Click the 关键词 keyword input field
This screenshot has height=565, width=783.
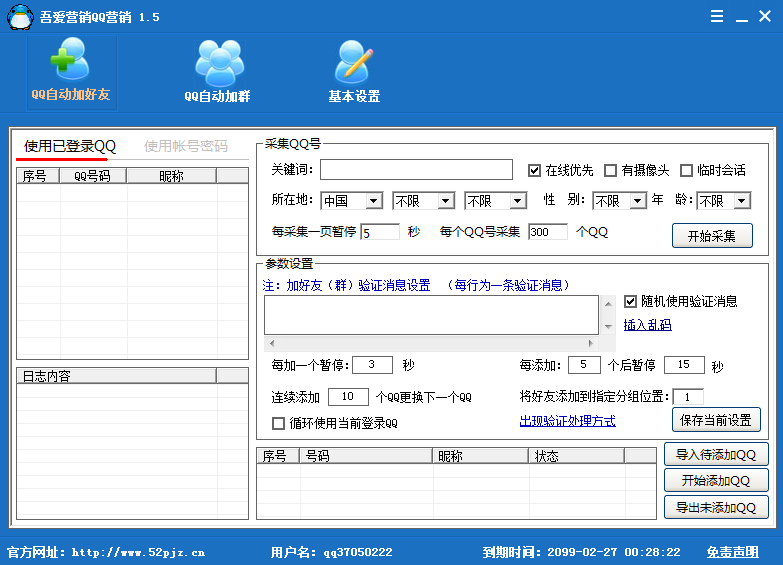click(416, 170)
